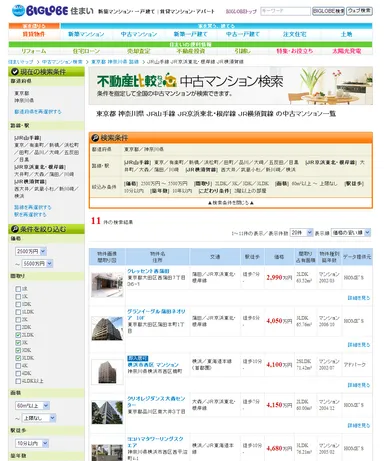The width and height of the screenshot is (384, 461).
Task: Open the 横浜市西区 マンション listing title
Action: click(x=153, y=365)
